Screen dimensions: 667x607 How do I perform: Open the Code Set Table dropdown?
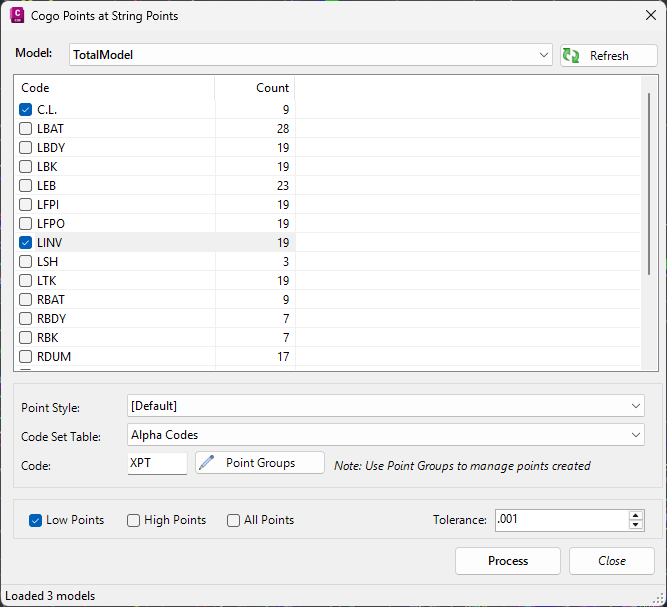[386, 435]
